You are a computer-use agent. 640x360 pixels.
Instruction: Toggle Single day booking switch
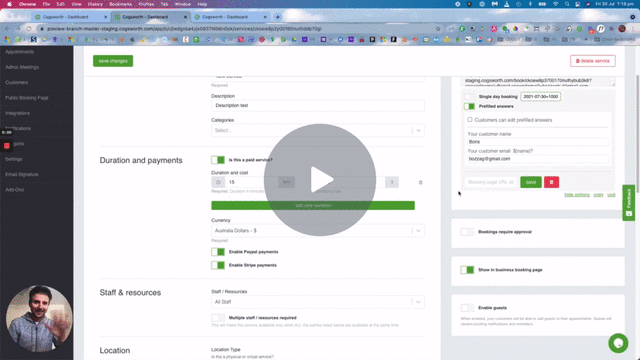(469, 97)
